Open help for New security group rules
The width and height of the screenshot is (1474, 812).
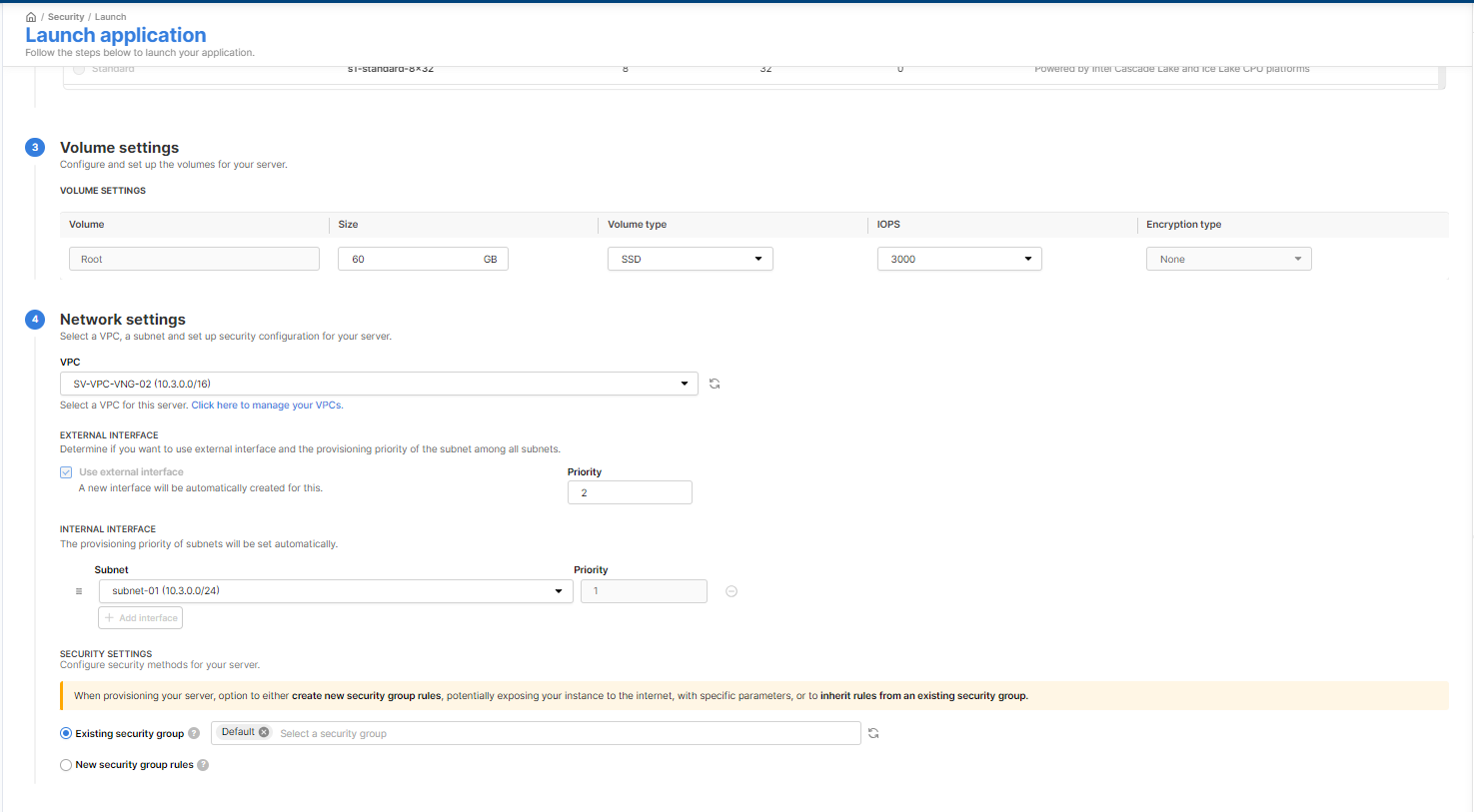point(203,765)
